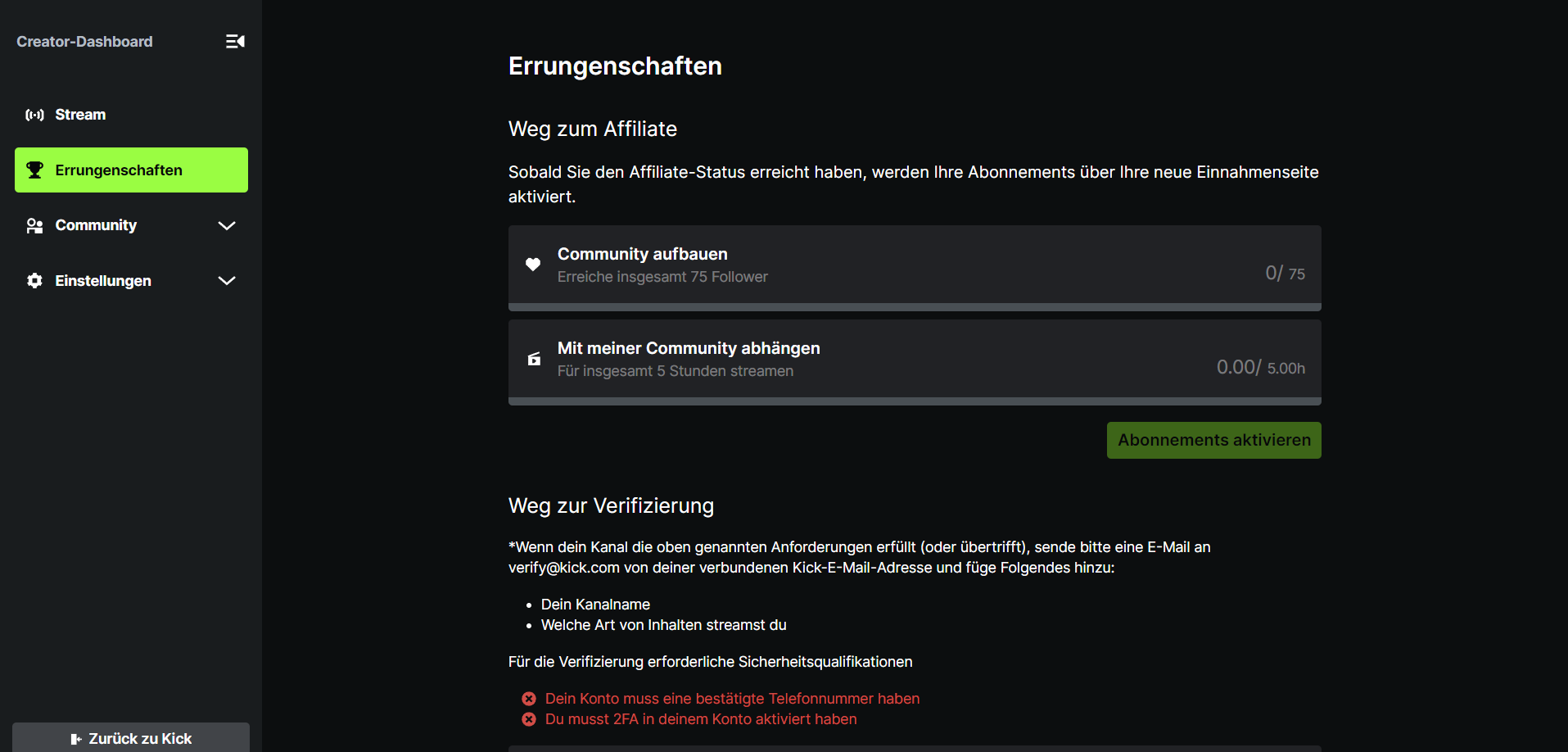Open the Community sidebar section

pyautogui.click(x=96, y=225)
